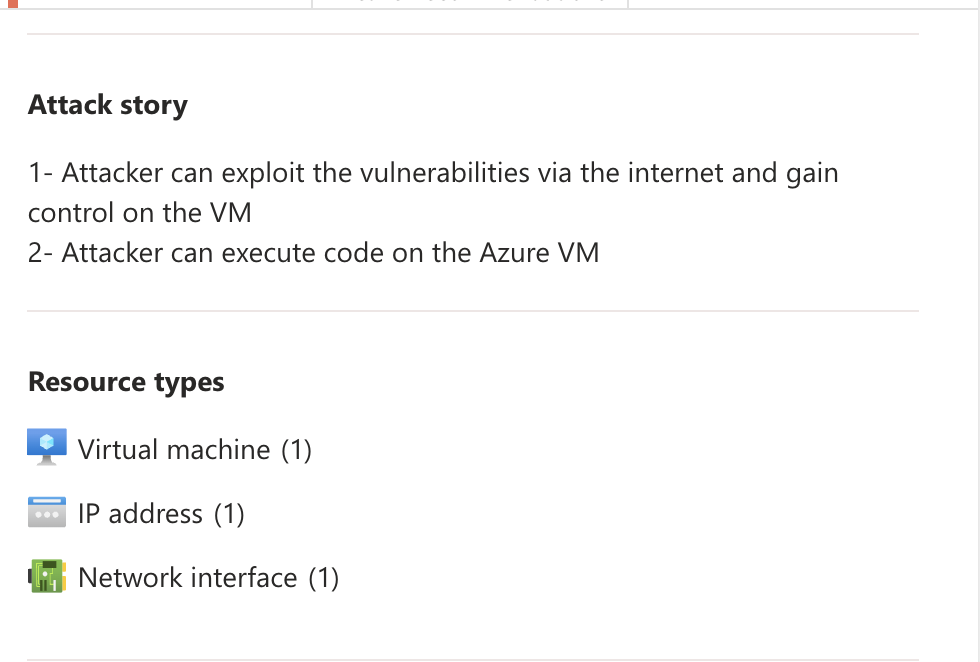Click the orange marker in top-left corner
980x662 pixels.
click(12, 3)
